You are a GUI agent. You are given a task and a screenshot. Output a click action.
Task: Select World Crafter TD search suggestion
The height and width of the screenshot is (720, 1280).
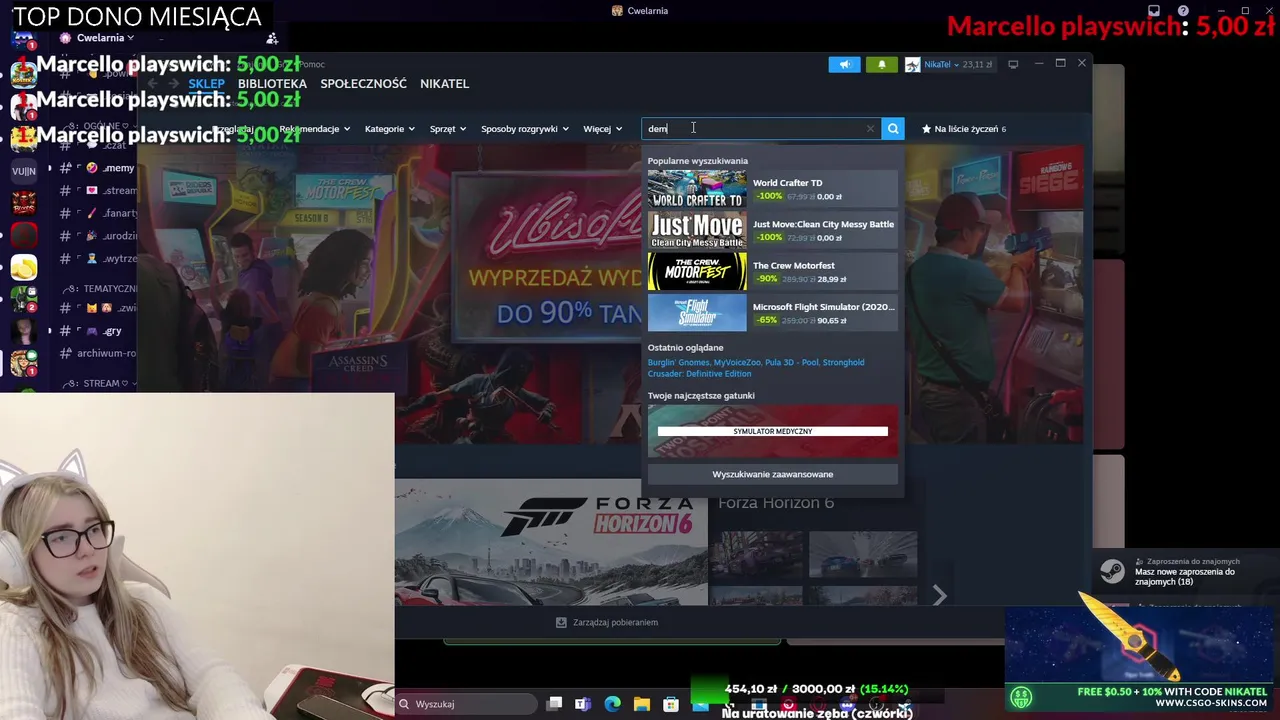point(772,189)
